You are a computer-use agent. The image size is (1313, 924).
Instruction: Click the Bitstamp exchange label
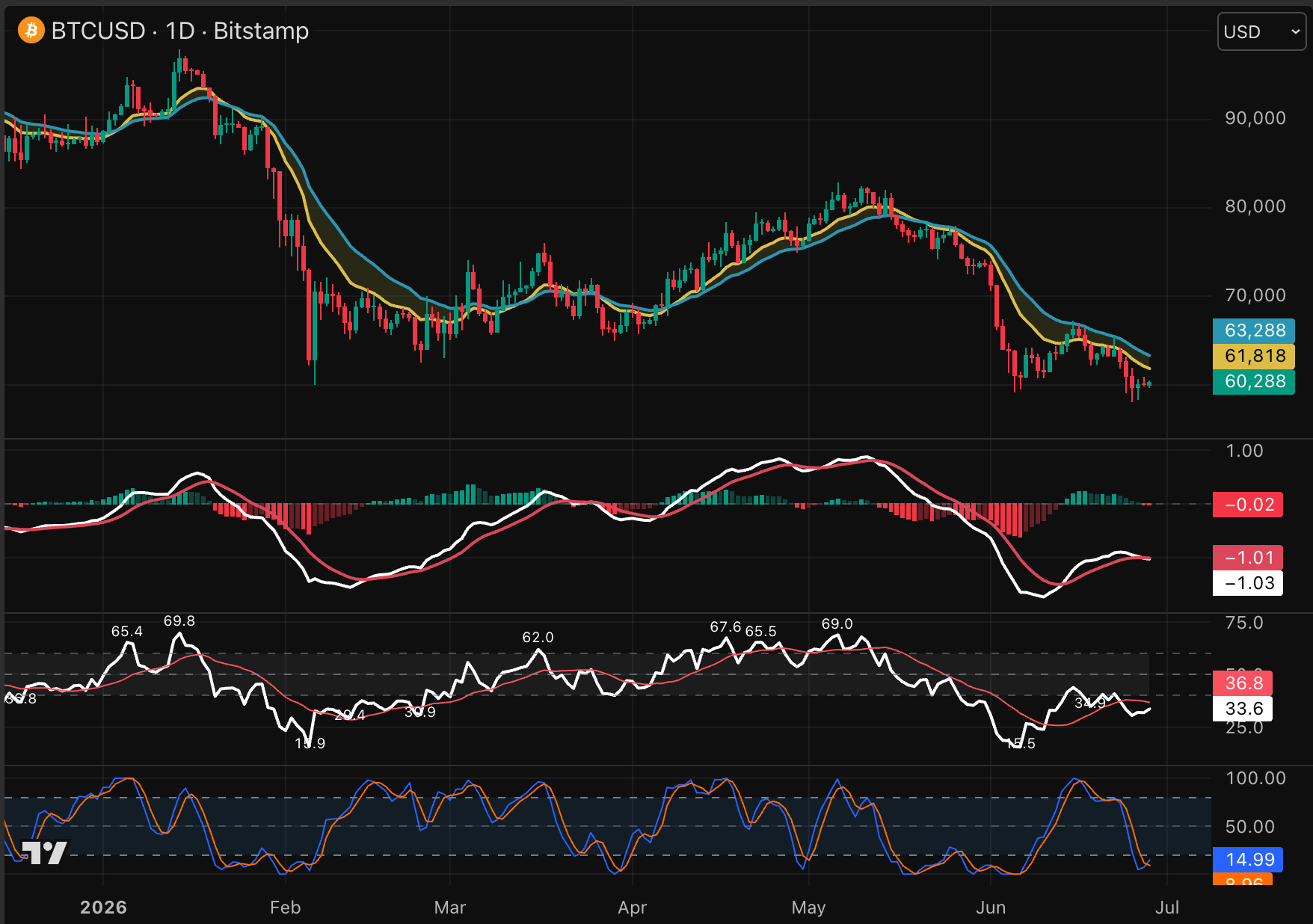[x=261, y=31]
